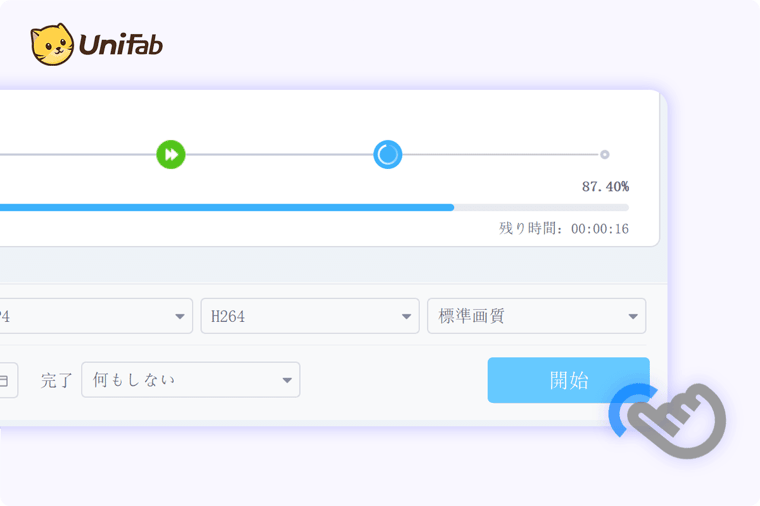Select the small grey end-point circle marker
The image size is (760, 506).
click(604, 155)
